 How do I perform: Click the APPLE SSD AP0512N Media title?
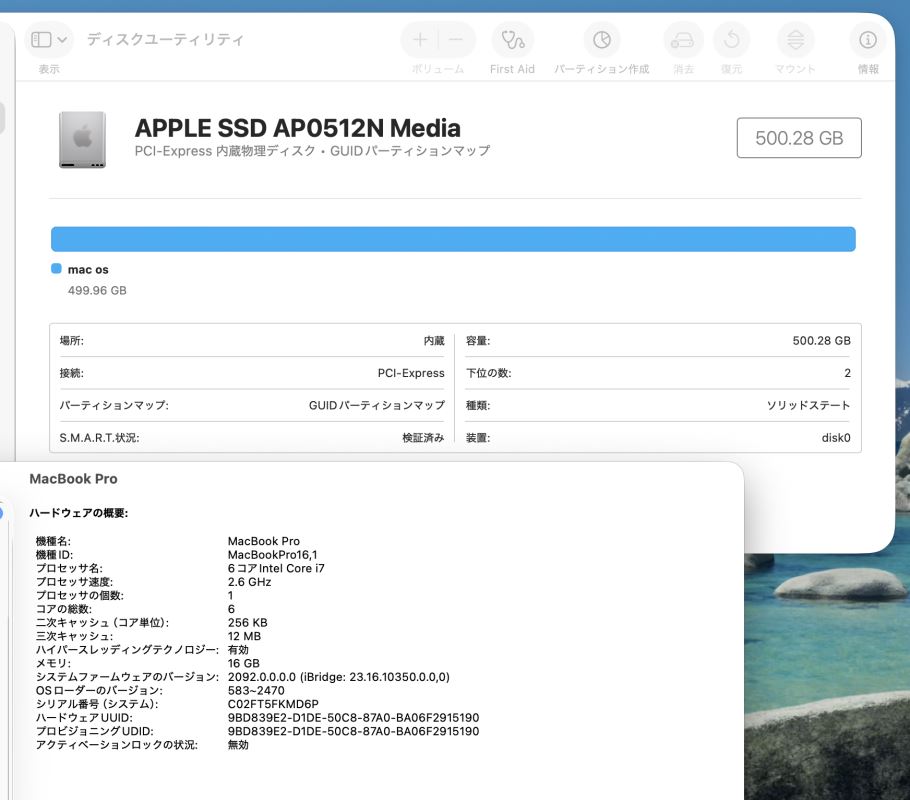click(297, 128)
